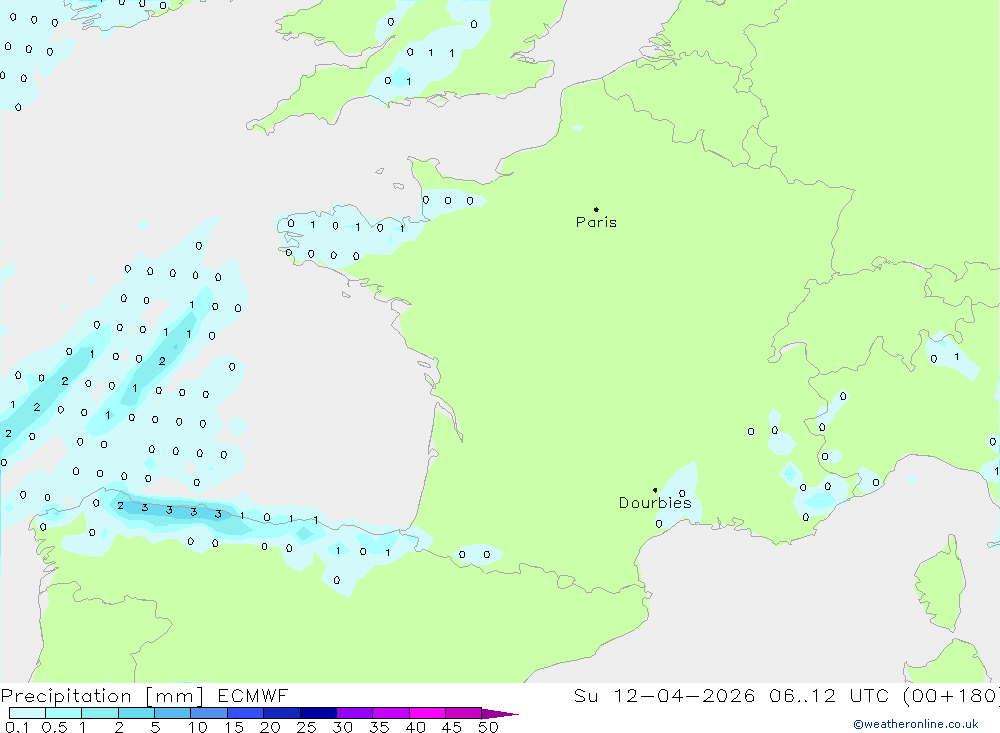Image resolution: width=1000 pixels, height=733 pixels.
Task: Pick the 35–40 mm legend color segment
Action: (390, 713)
